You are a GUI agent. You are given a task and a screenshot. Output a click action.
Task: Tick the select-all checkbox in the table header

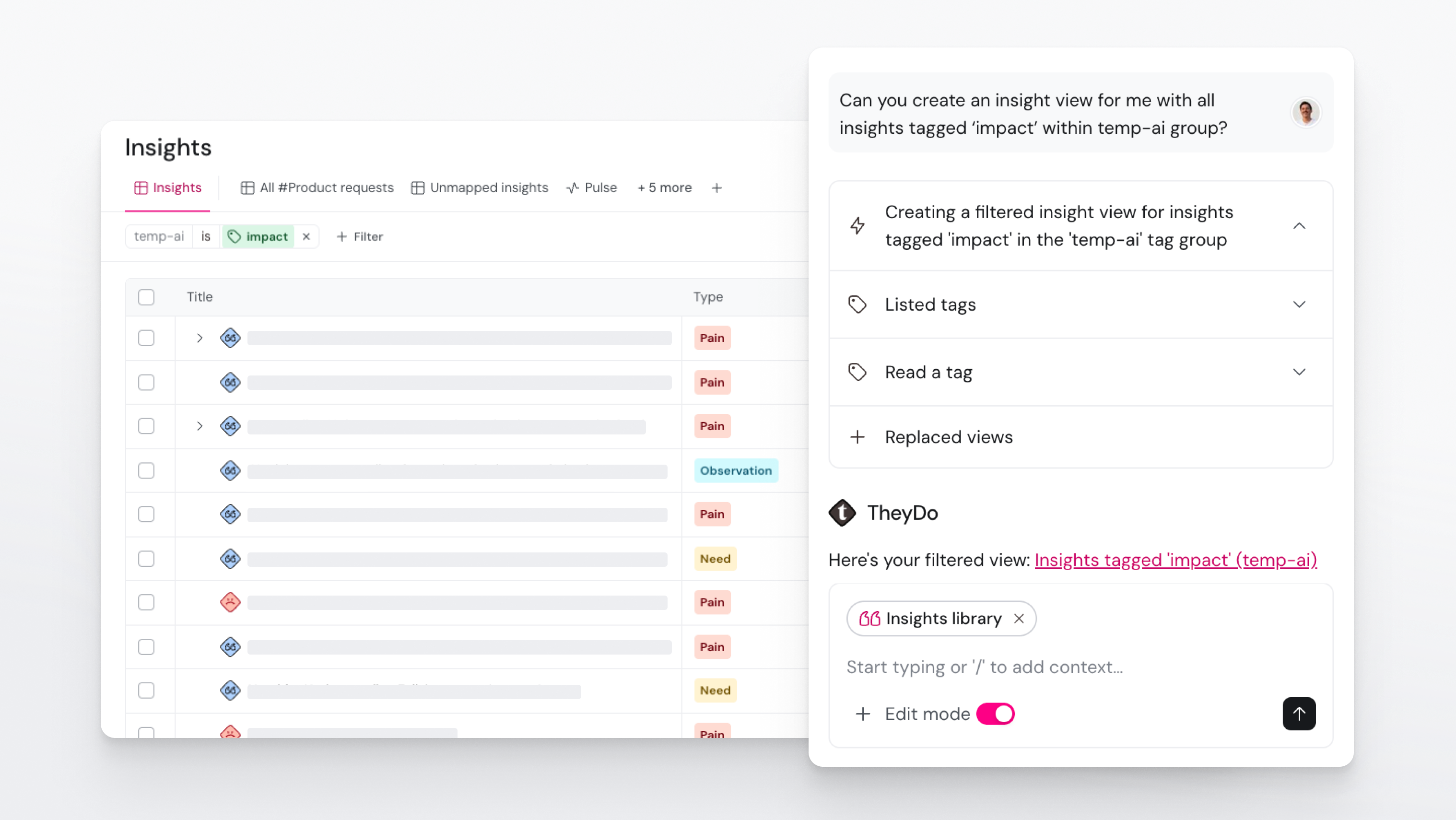point(146,297)
